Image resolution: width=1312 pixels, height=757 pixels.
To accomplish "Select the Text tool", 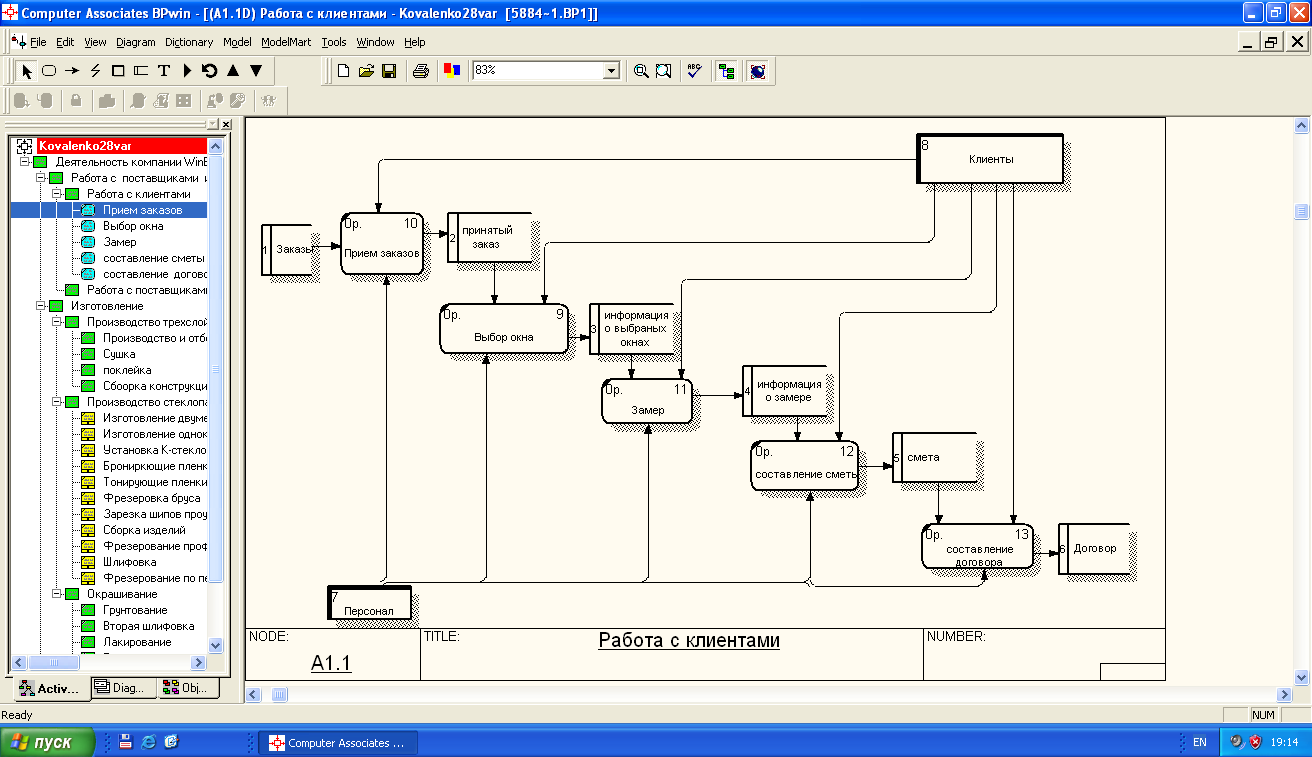I will pyautogui.click(x=164, y=71).
